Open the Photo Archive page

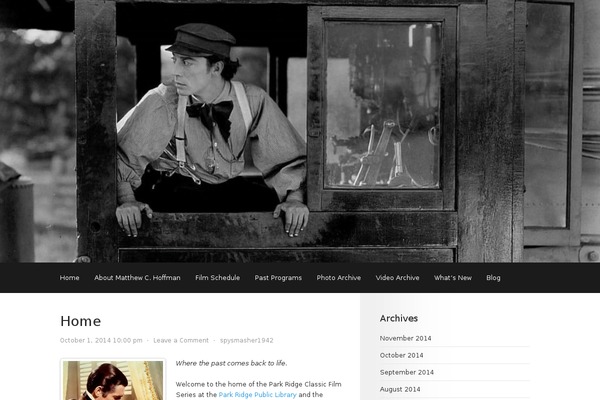(x=339, y=278)
